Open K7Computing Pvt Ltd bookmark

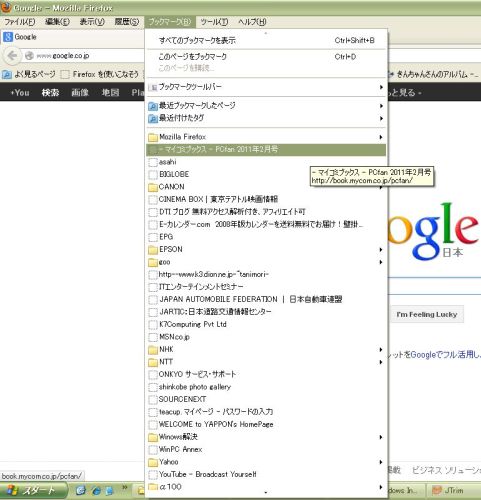pyautogui.click(x=266, y=324)
